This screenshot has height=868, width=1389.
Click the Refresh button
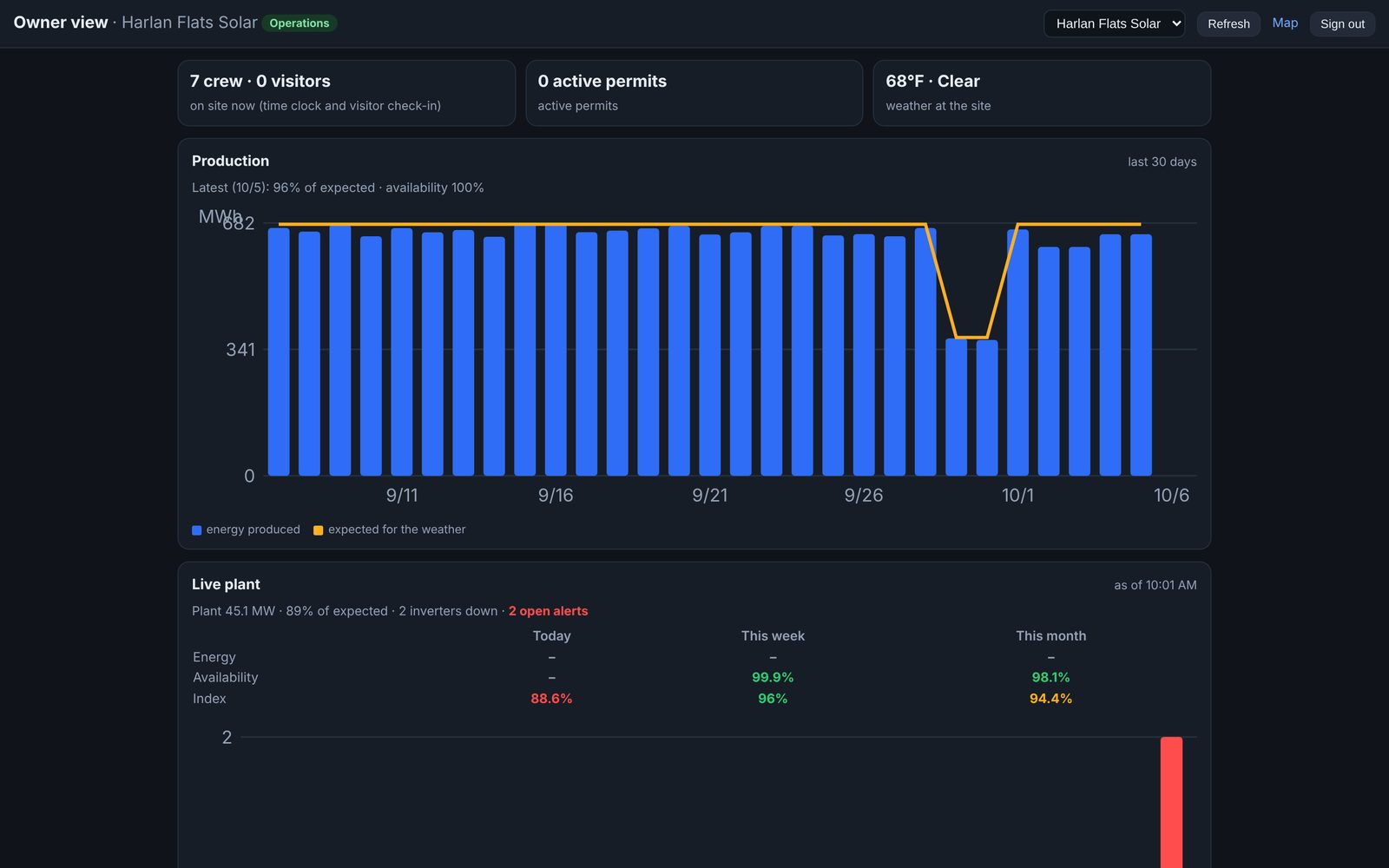click(1228, 23)
